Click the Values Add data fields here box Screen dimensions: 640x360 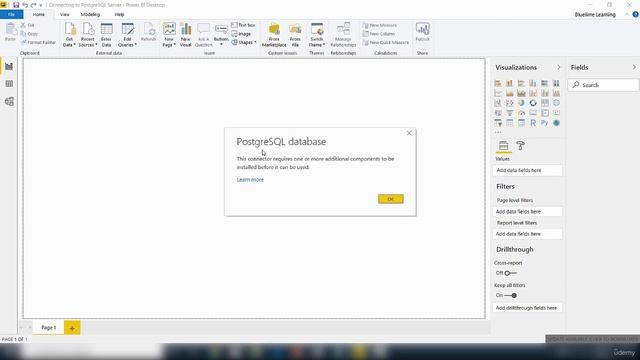pyautogui.click(x=527, y=170)
